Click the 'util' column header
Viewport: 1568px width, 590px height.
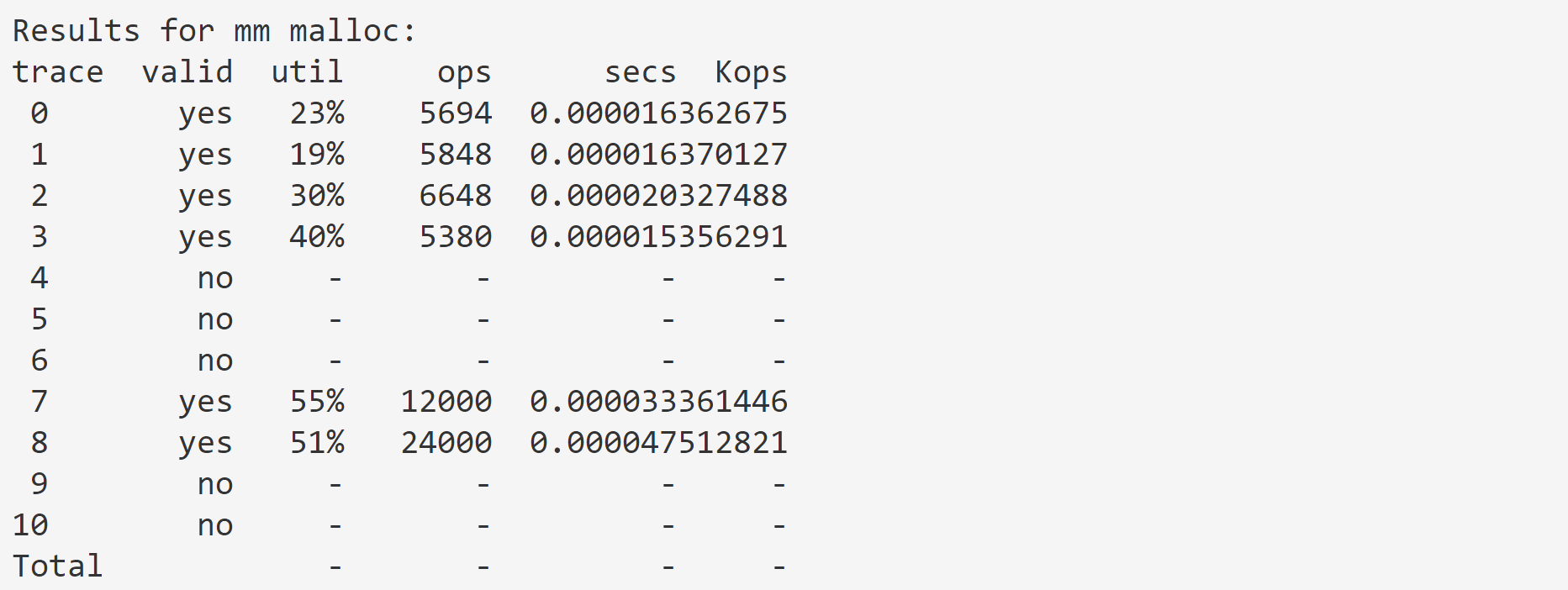pos(307,72)
